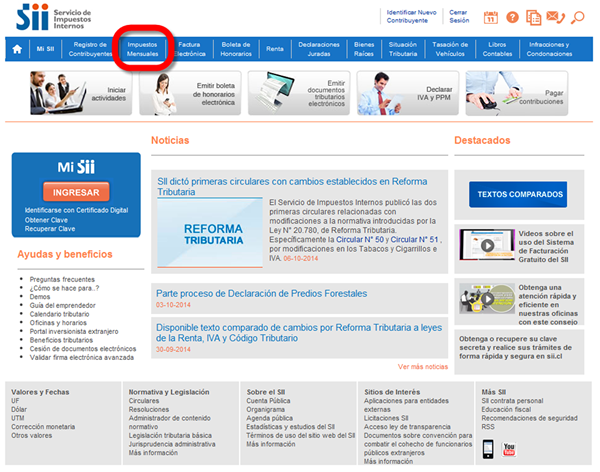This screenshot has width=600, height=472.
Task: Click Identificarse con Certificado Digital link
Action: 77,210
